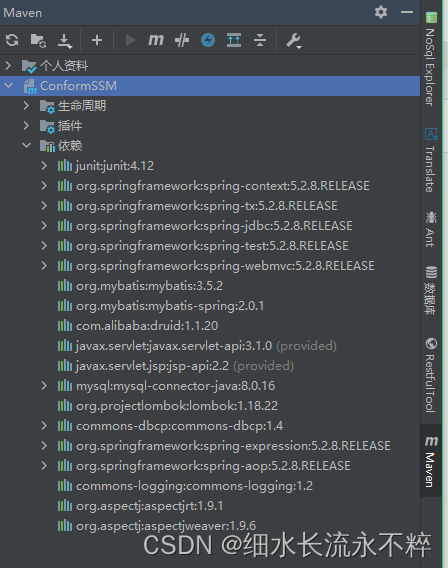Click library icon beside mysql-connector-java

65,385
